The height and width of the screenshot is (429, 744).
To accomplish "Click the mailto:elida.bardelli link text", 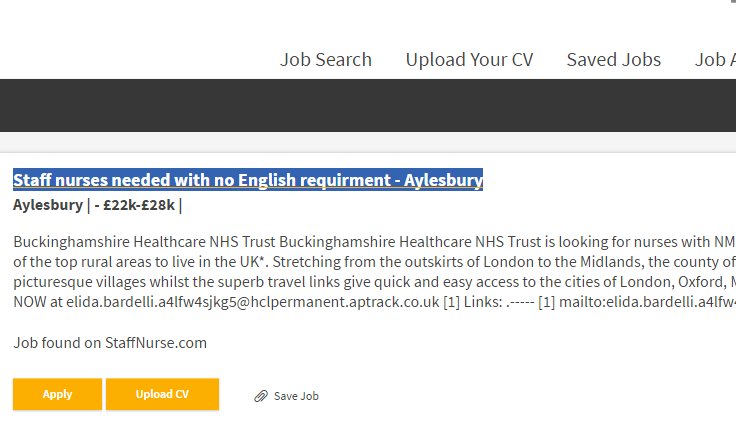I will coord(647,302).
